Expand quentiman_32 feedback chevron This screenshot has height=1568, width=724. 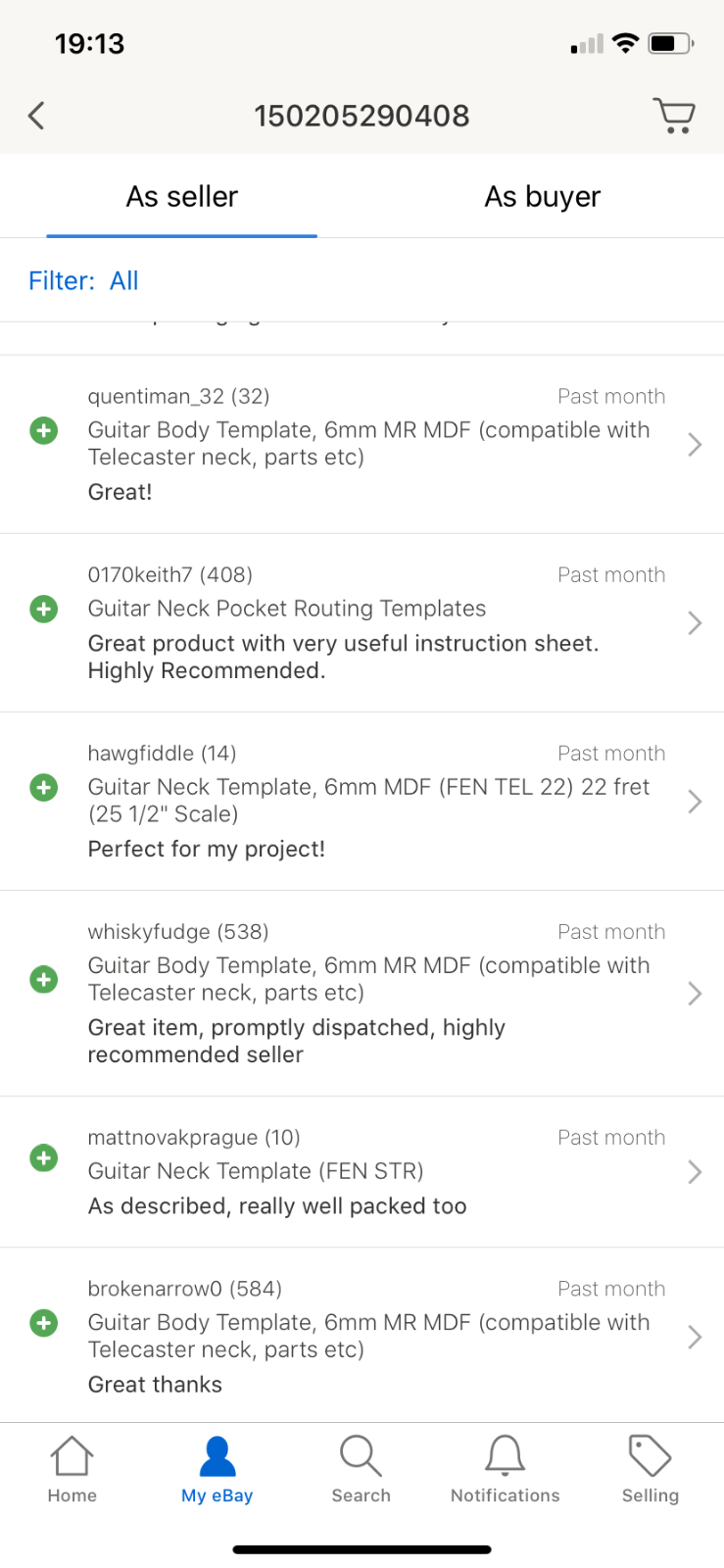click(x=695, y=445)
